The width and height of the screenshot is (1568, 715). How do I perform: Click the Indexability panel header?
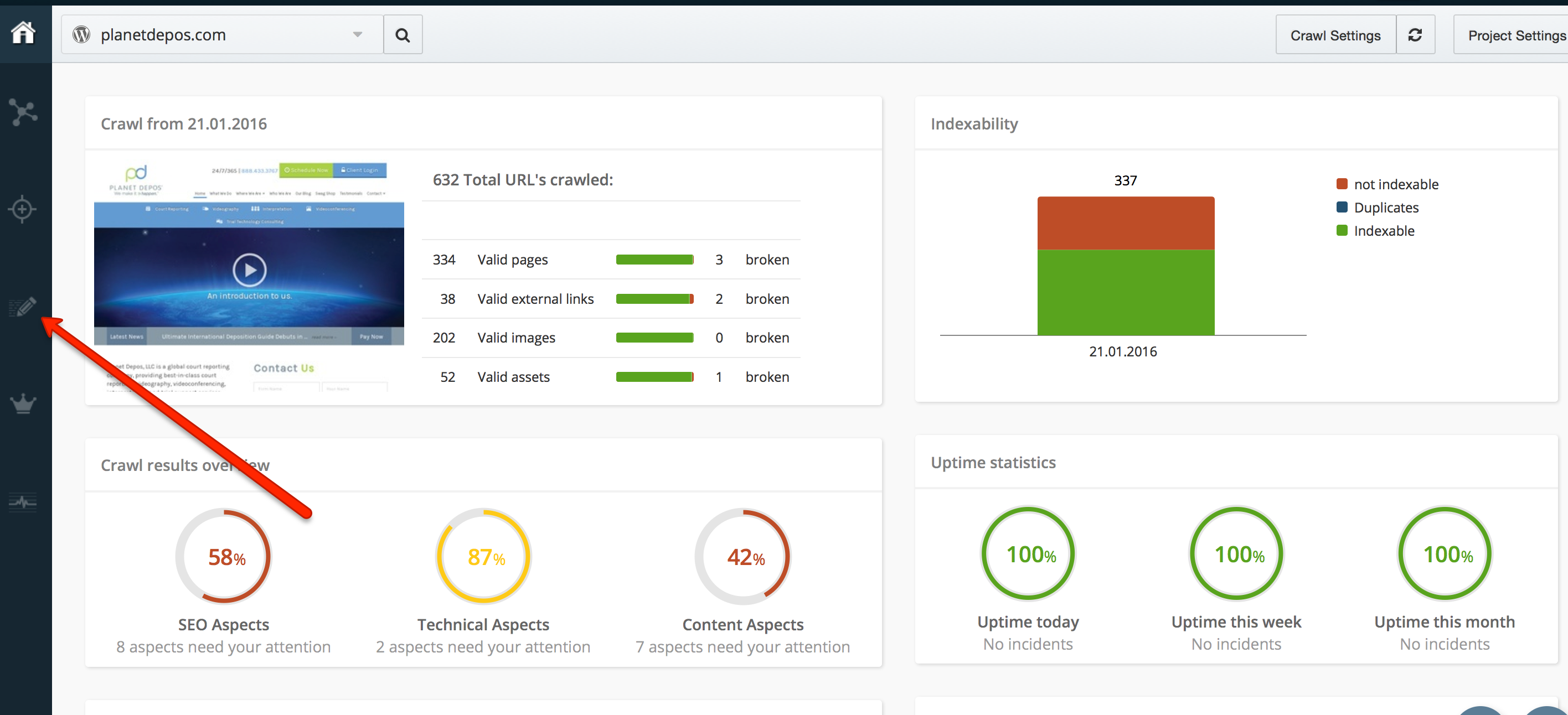(x=974, y=123)
